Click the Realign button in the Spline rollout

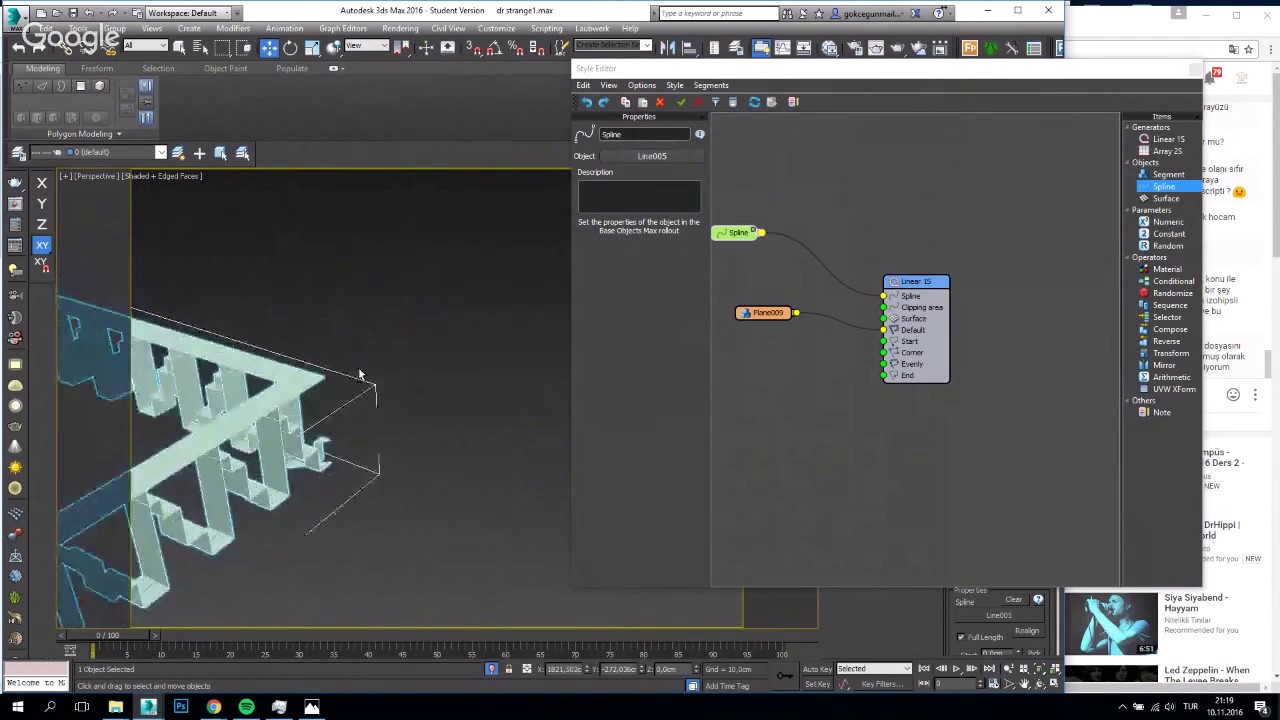pyautogui.click(x=1027, y=631)
